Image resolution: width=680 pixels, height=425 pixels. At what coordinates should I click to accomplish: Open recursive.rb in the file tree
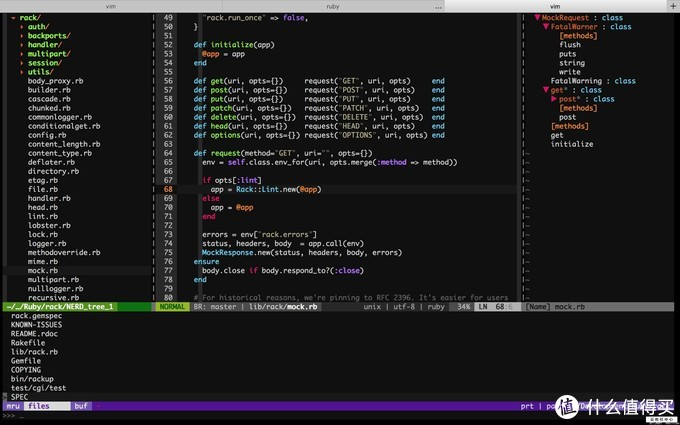53,298
